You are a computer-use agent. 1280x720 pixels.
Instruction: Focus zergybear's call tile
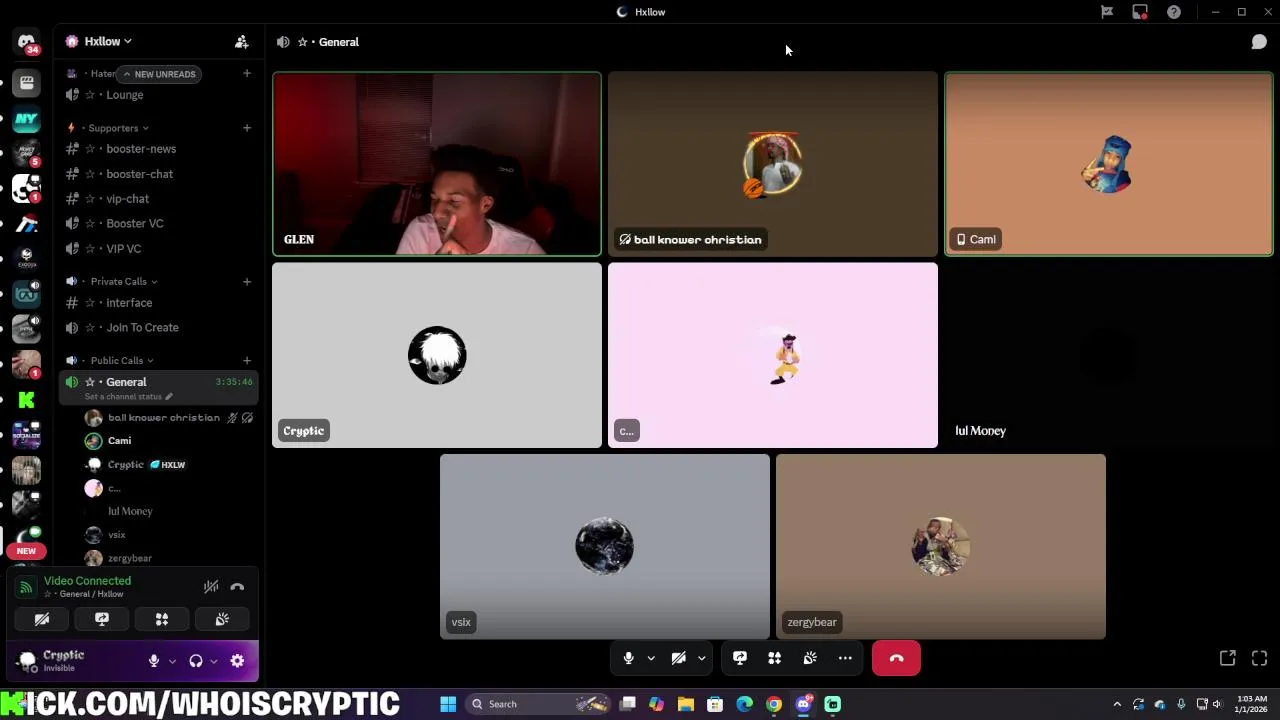click(x=941, y=546)
